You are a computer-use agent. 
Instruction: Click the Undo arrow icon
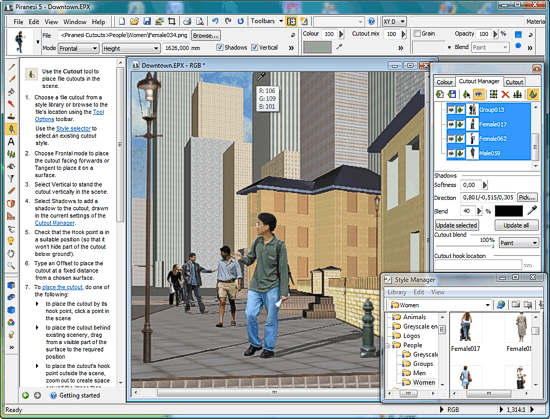[x=215, y=21]
